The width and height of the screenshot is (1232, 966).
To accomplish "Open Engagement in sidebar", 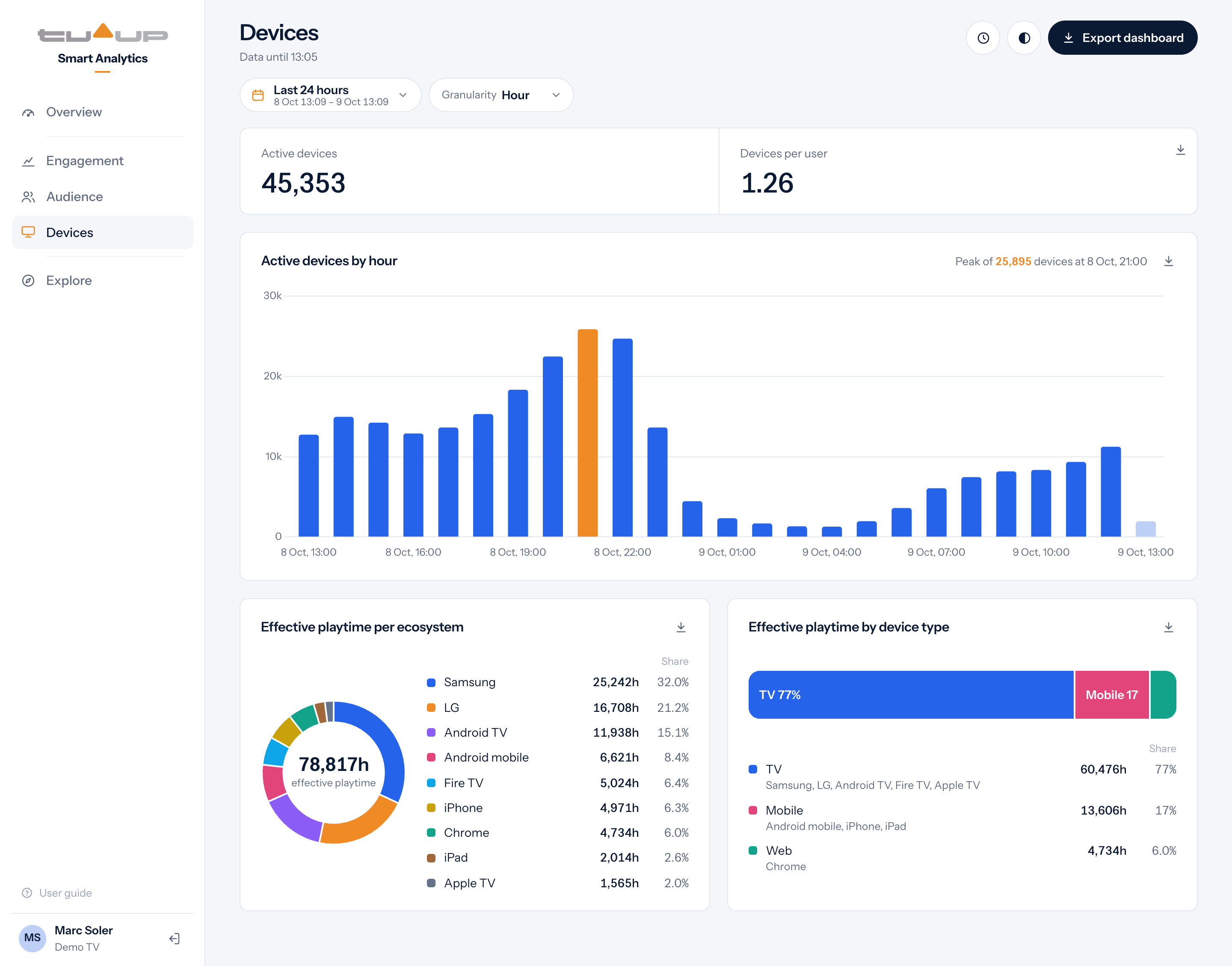I will point(102,160).
